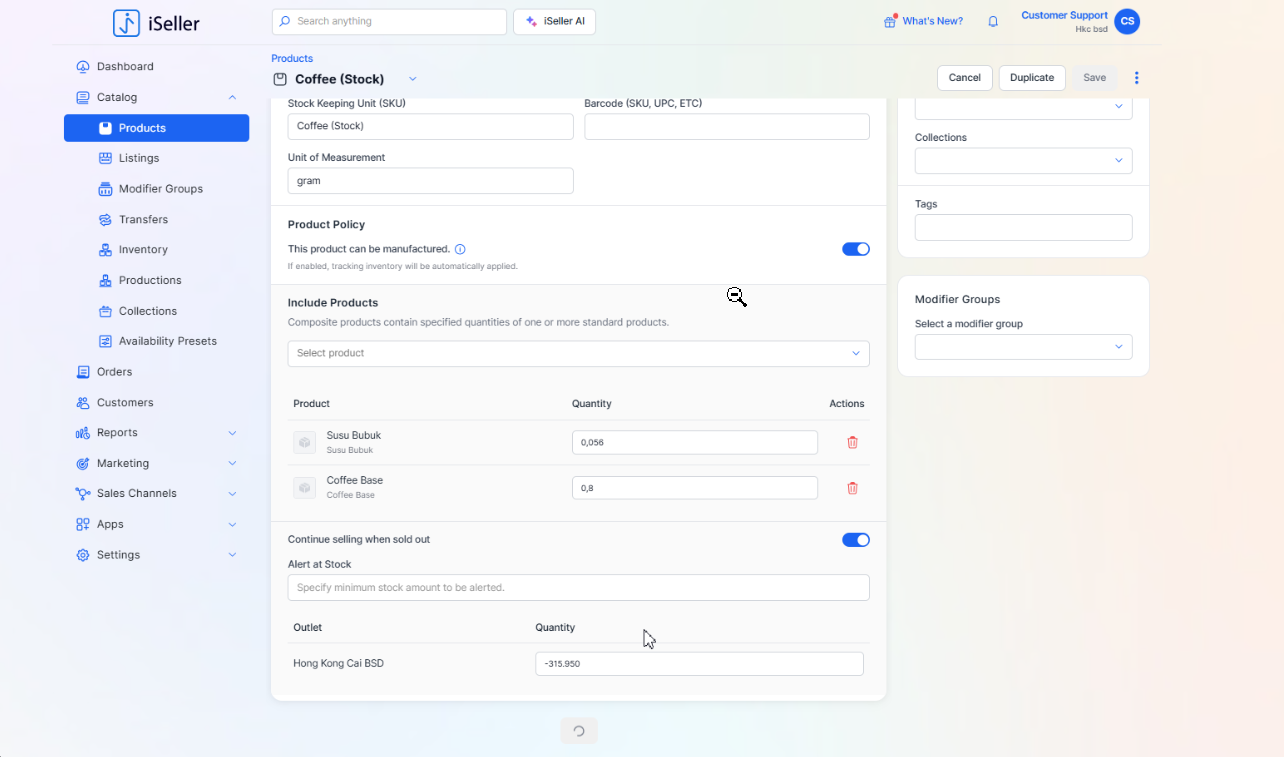The height and width of the screenshot is (757, 1284).
Task: Open the three-dot more options menu
Action: pyautogui.click(x=1136, y=78)
